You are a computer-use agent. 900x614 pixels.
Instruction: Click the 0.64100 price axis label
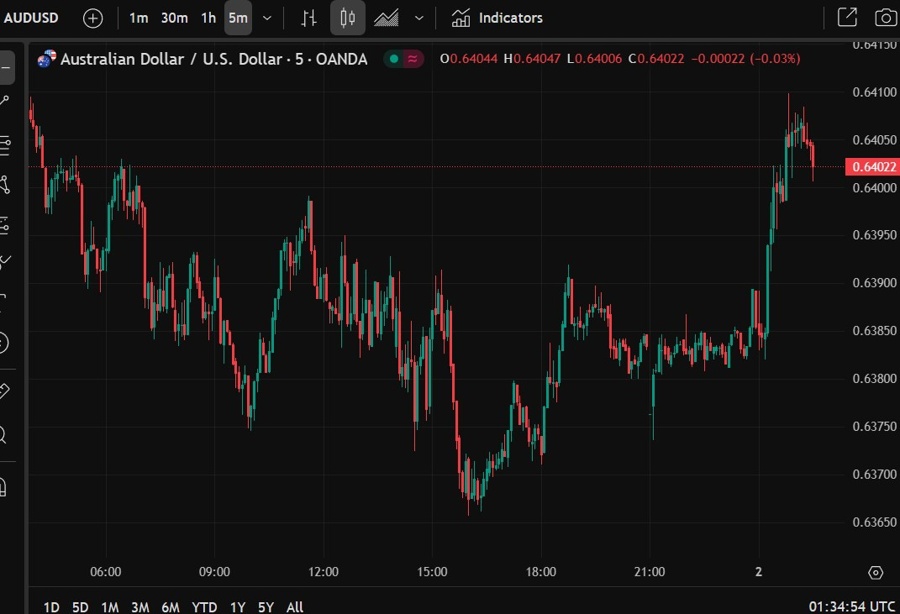pyautogui.click(x=874, y=92)
